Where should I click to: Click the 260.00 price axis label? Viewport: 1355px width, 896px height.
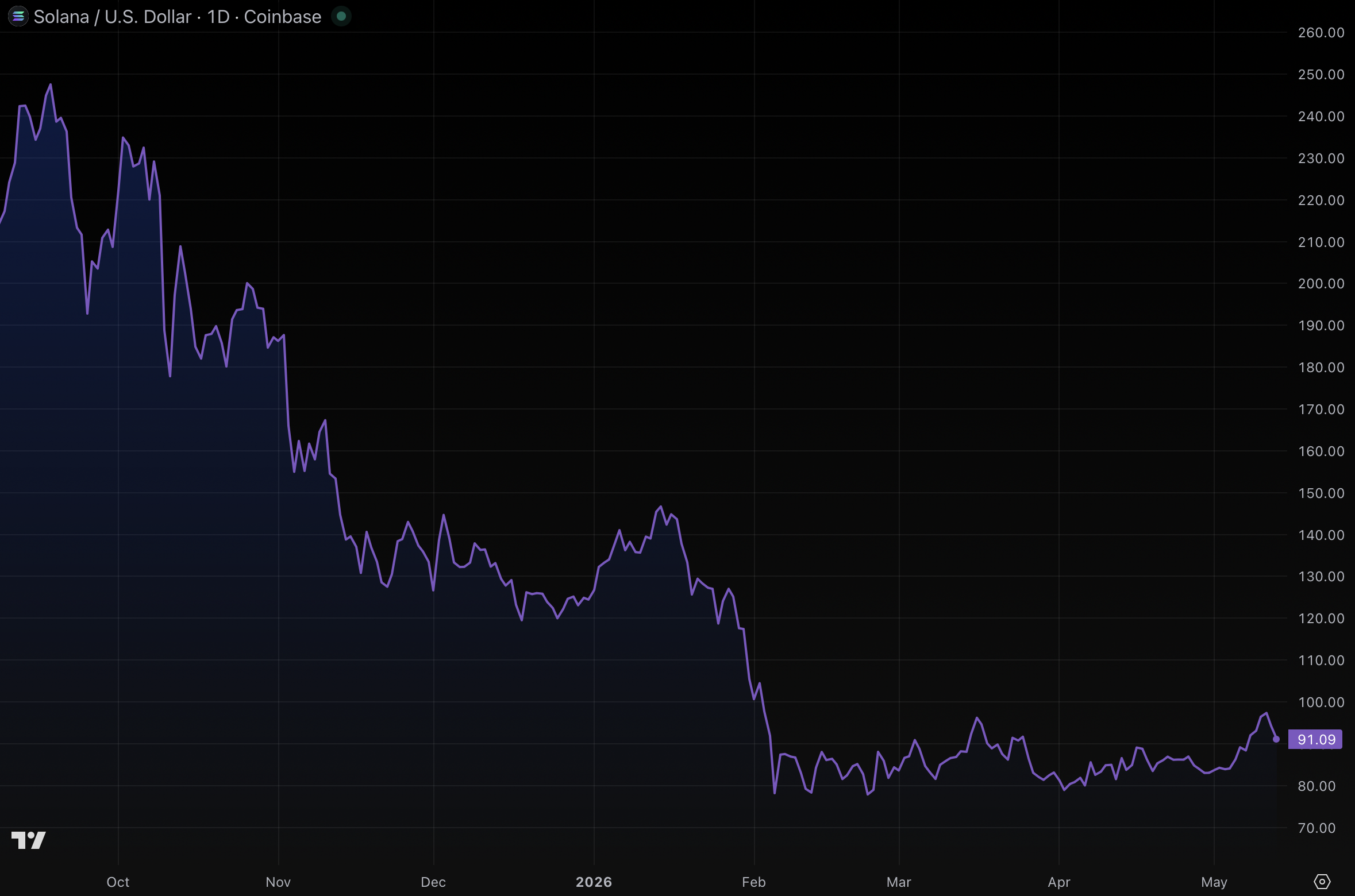[x=1321, y=33]
